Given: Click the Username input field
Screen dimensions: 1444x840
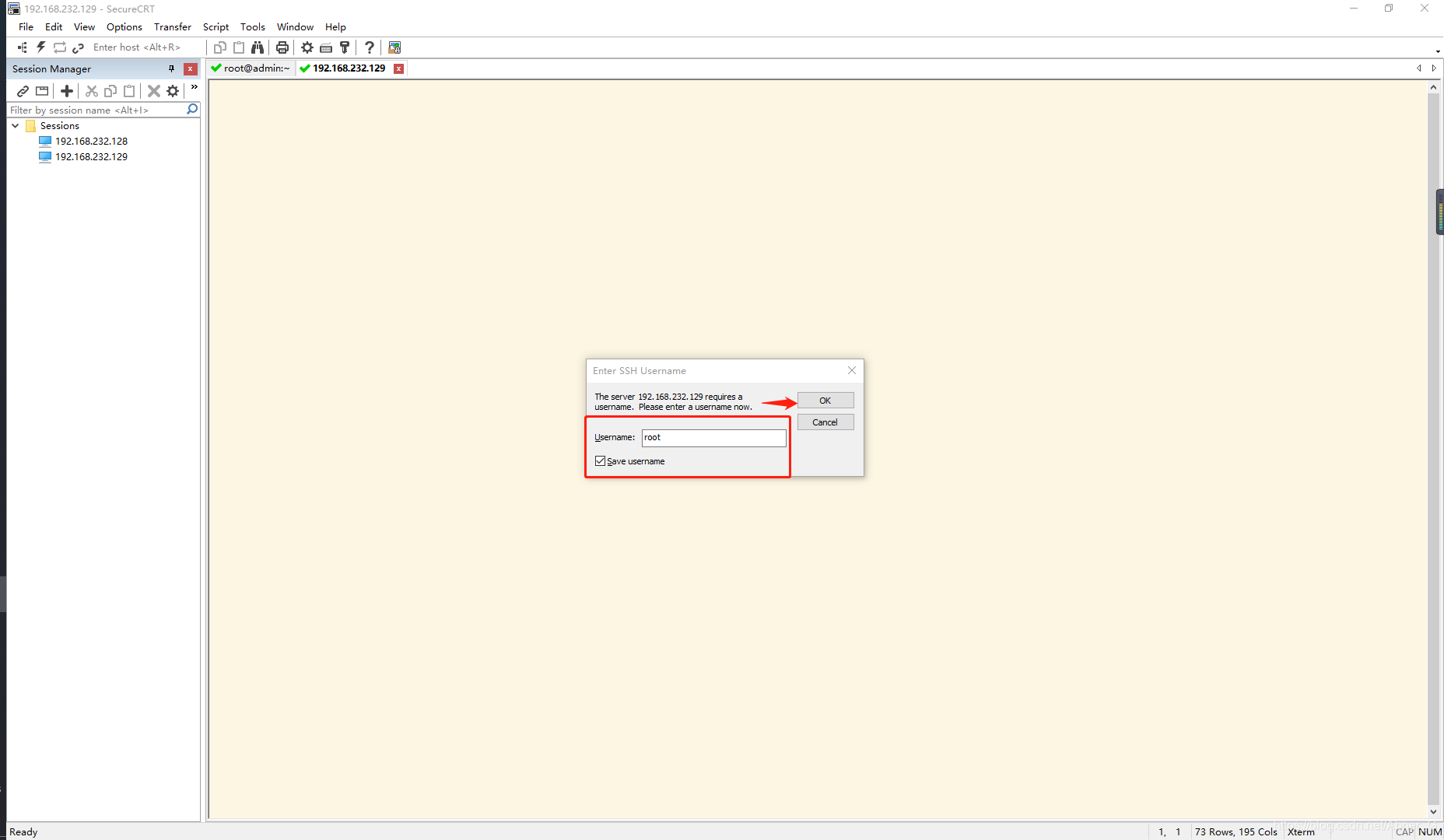Looking at the screenshot, I should tap(713, 438).
